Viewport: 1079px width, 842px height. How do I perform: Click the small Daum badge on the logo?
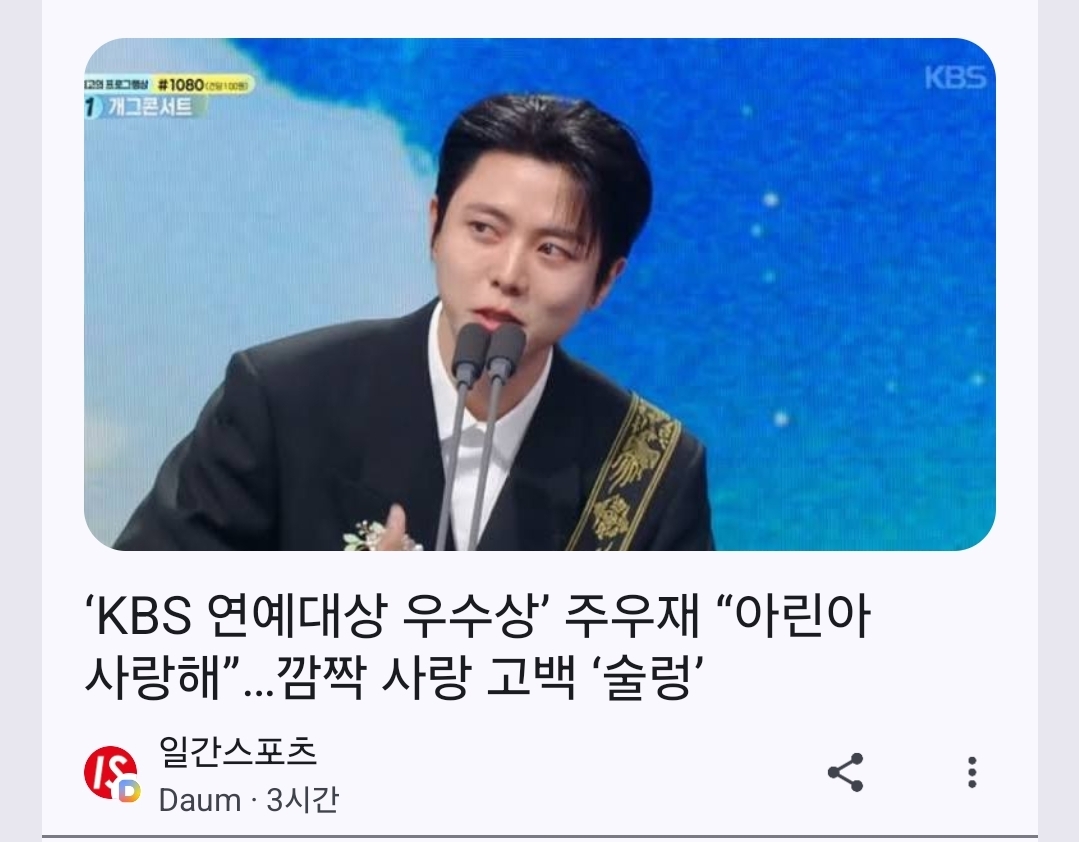click(x=129, y=791)
